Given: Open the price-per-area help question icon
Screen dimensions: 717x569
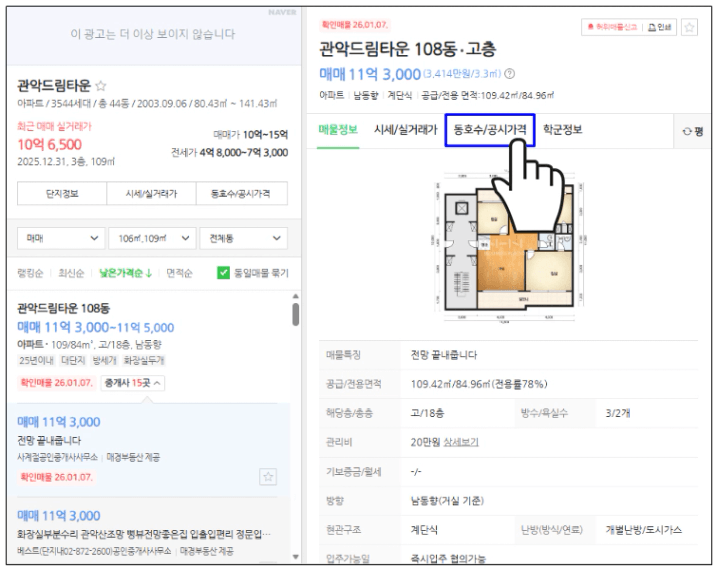Looking at the screenshot, I should pyautogui.click(x=509, y=74).
